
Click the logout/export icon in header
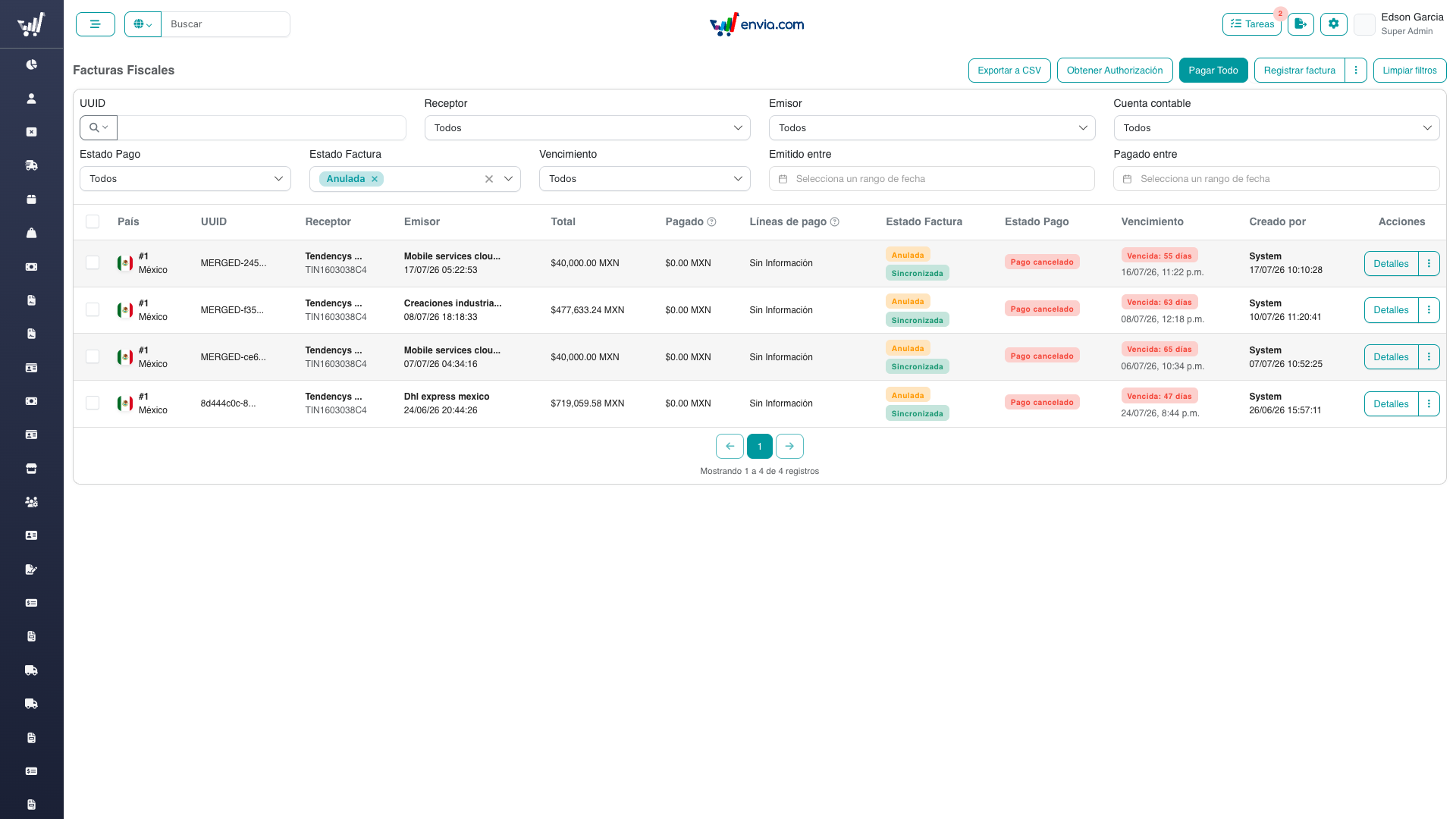click(x=1301, y=24)
